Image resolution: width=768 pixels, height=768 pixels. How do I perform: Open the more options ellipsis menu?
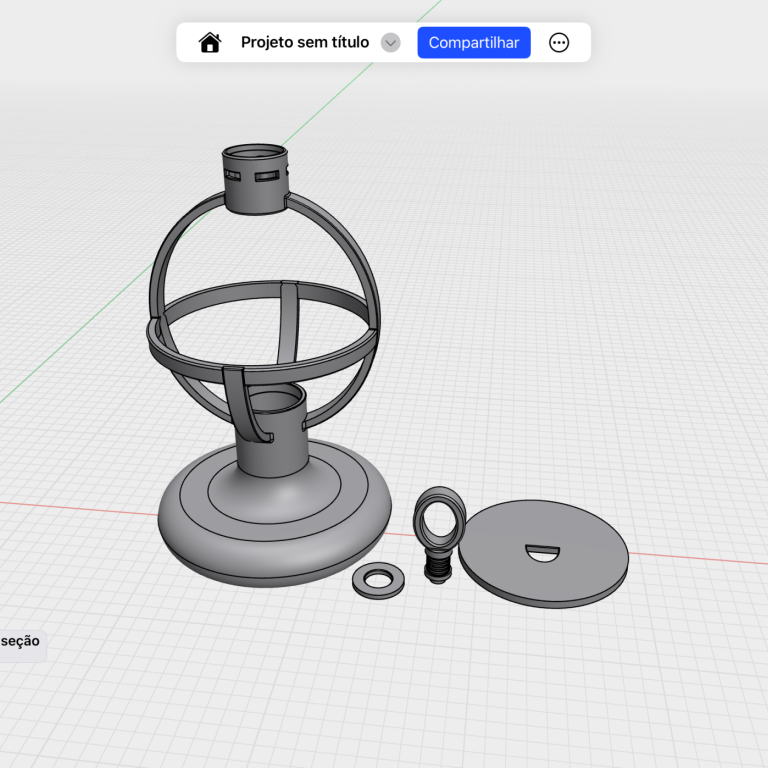(x=559, y=42)
